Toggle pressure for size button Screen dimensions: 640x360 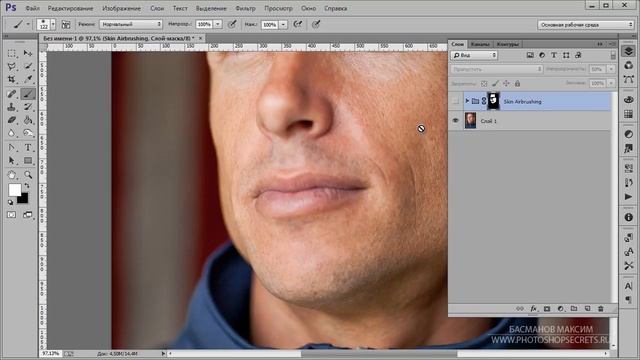pyautogui.click(x=316, y=24)
